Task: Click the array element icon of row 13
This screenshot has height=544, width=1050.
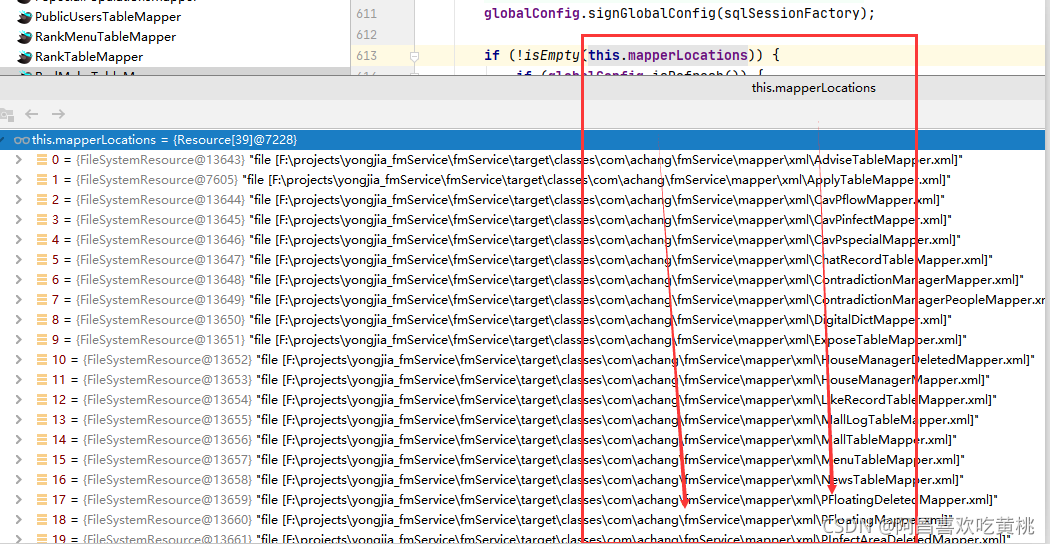Action: click(42, 420)
